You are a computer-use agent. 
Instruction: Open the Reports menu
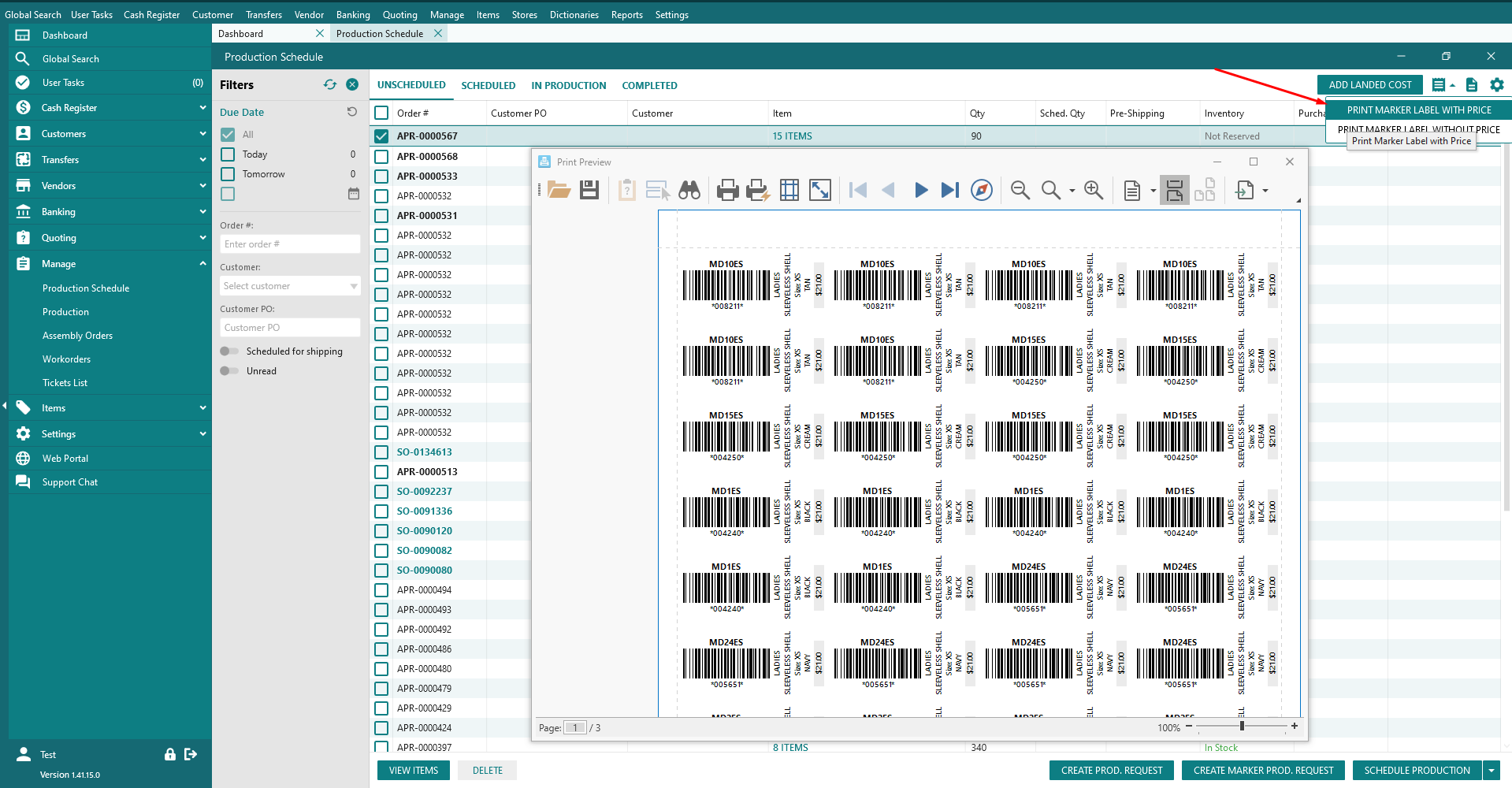626,14
